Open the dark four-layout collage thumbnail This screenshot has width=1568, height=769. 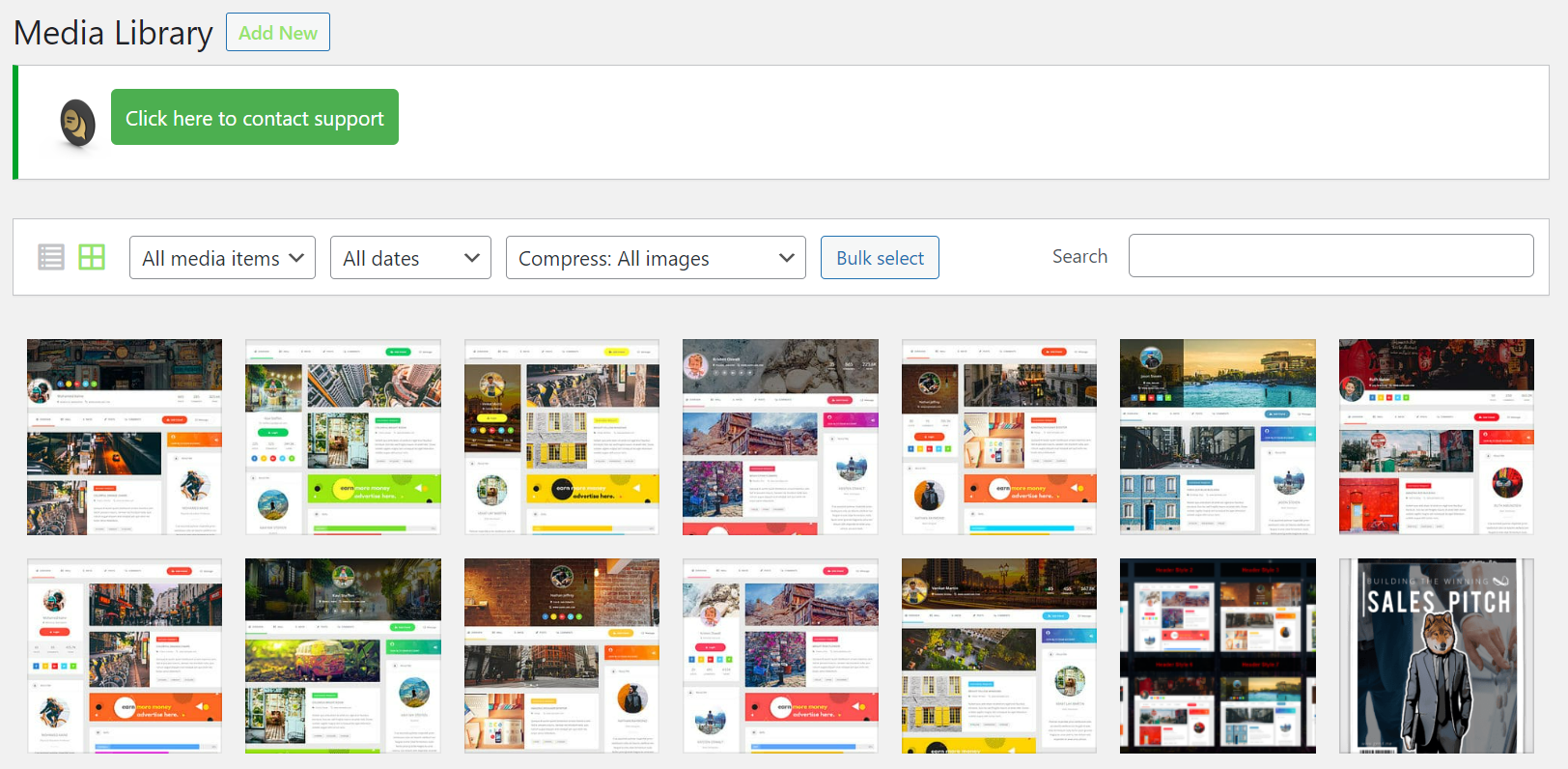(x=1218, y=656)
